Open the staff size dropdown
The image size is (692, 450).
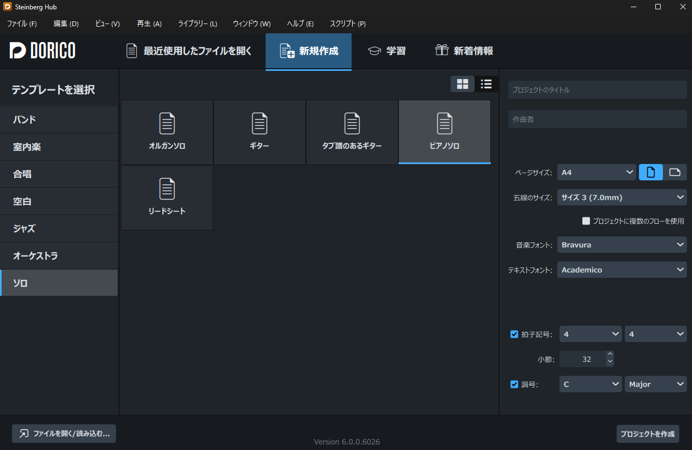622,197
